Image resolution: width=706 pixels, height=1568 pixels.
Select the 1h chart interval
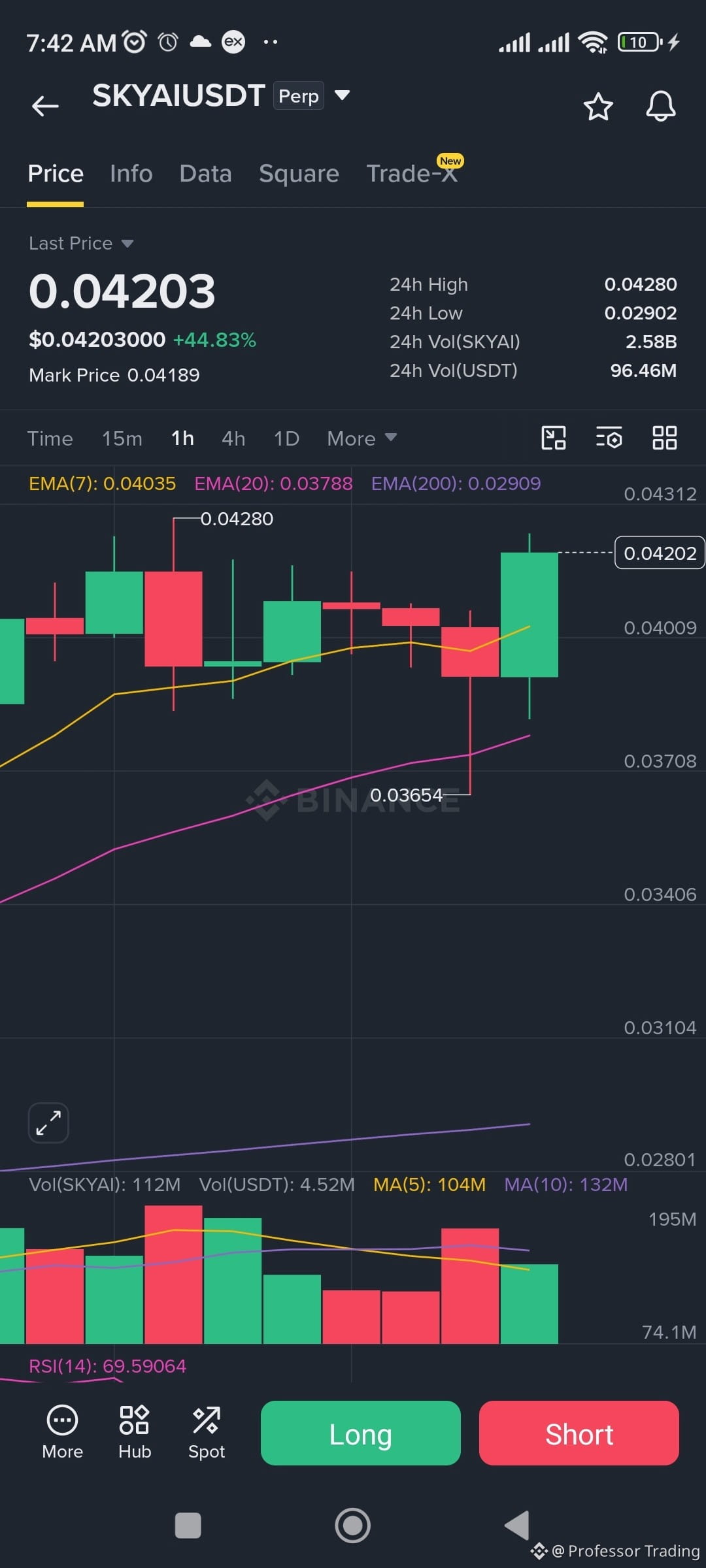point(182,438)
